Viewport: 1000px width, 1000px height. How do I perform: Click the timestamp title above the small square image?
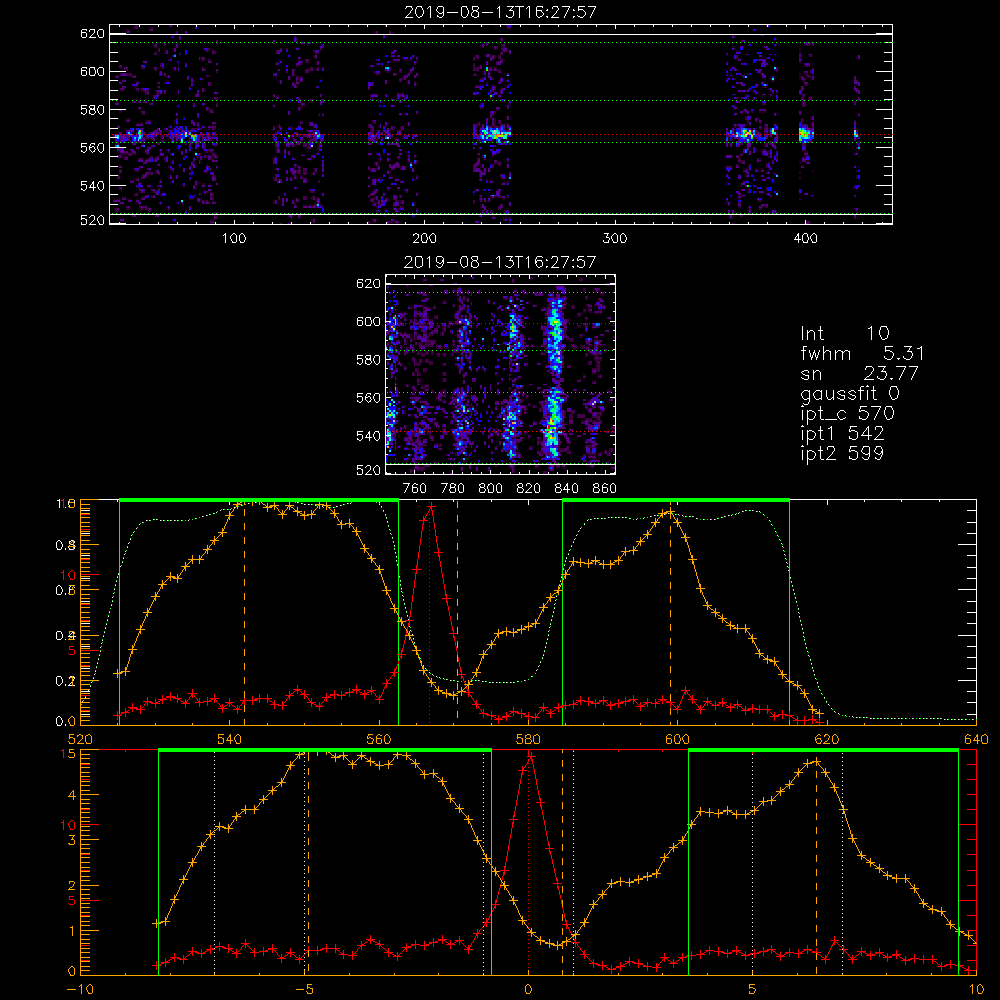(500, 262)
